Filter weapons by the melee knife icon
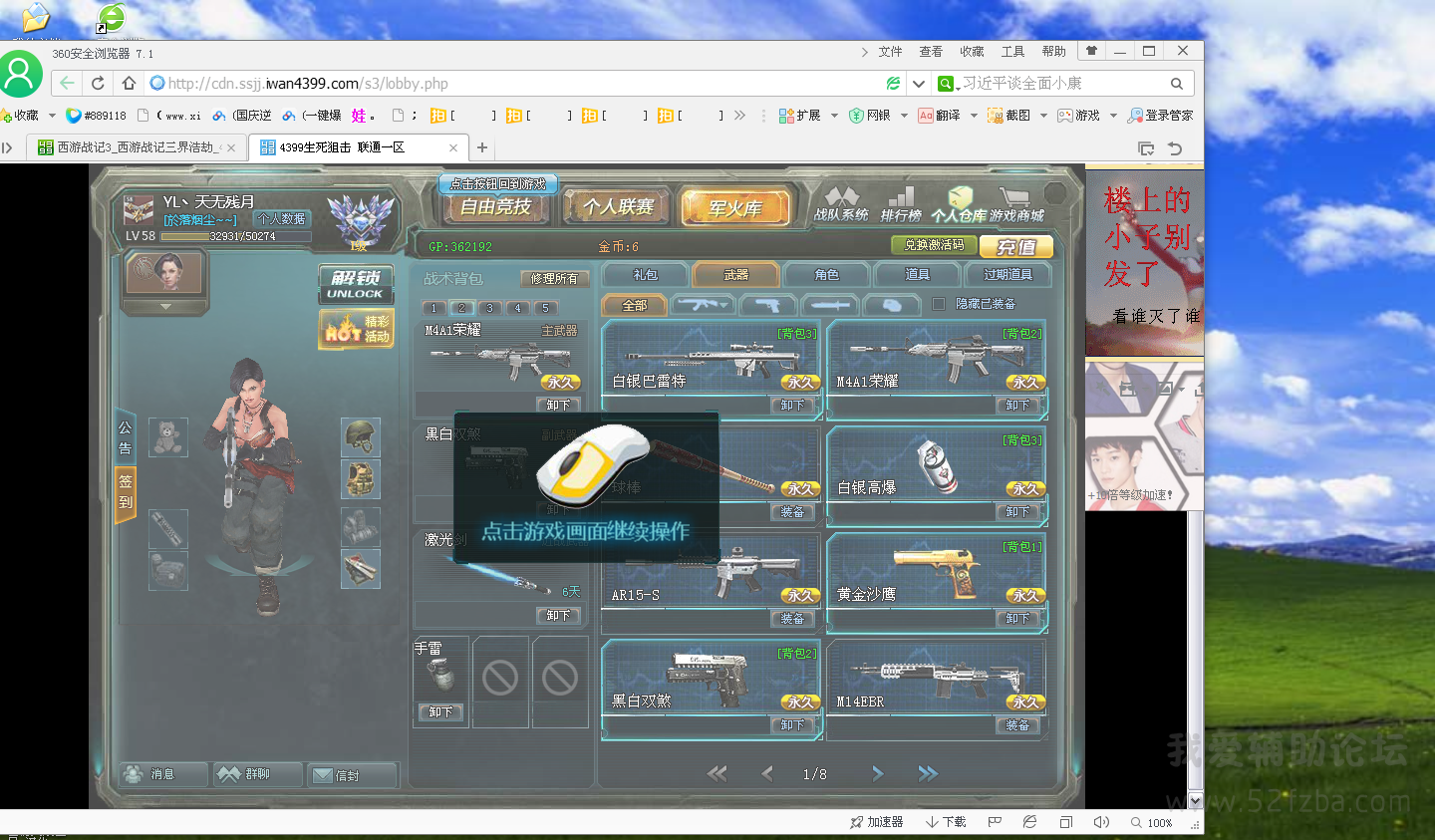This screenshot has height=840, width=1435. pyautogui.click(x=829, y=305)
